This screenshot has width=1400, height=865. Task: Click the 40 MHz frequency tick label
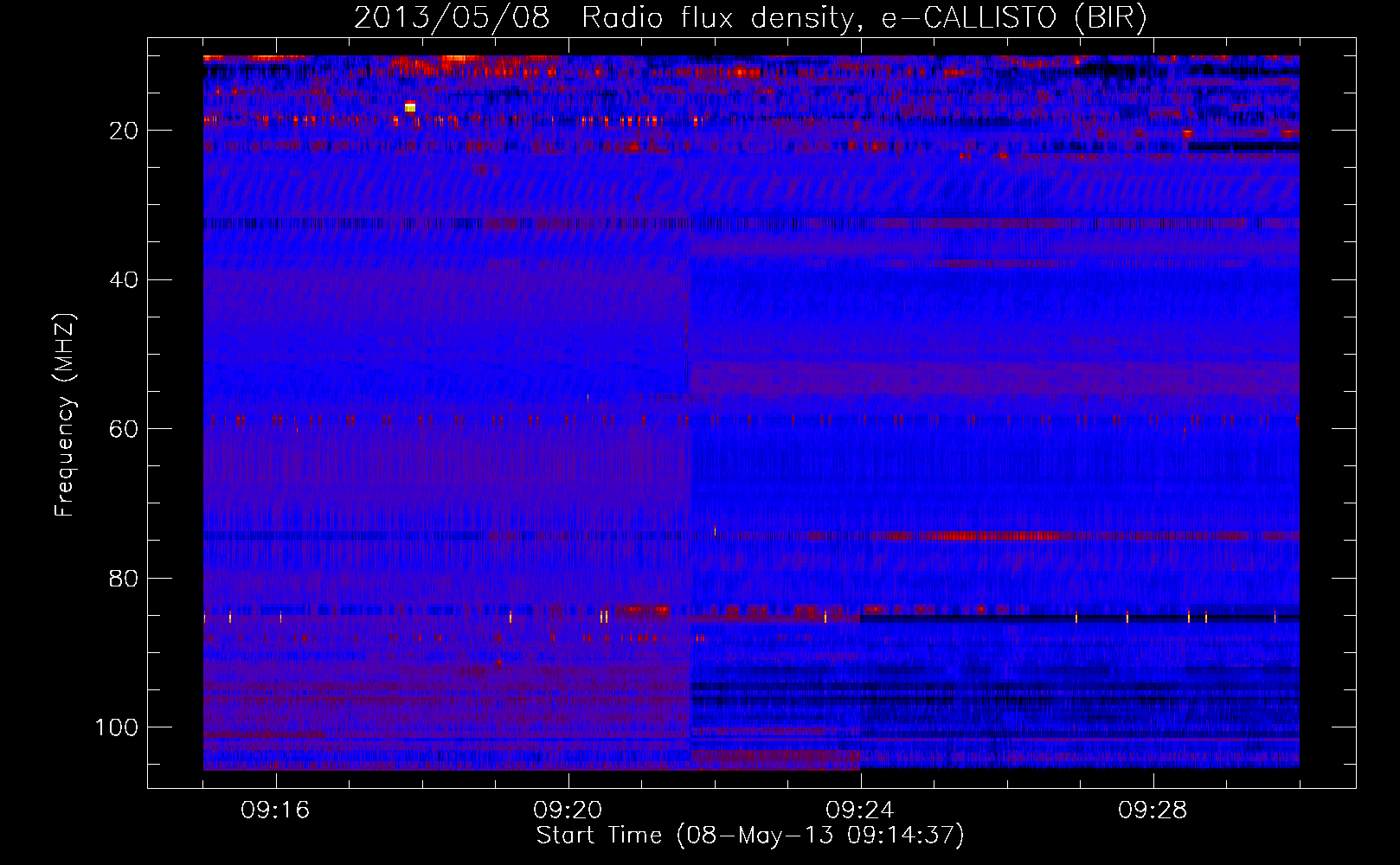tap(124, 279)
